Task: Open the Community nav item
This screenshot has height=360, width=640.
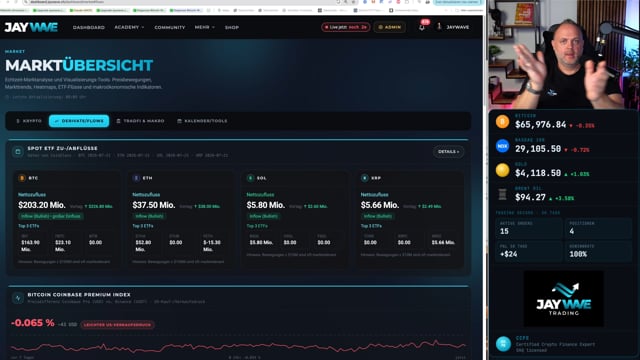Action: tap(170, 27)
